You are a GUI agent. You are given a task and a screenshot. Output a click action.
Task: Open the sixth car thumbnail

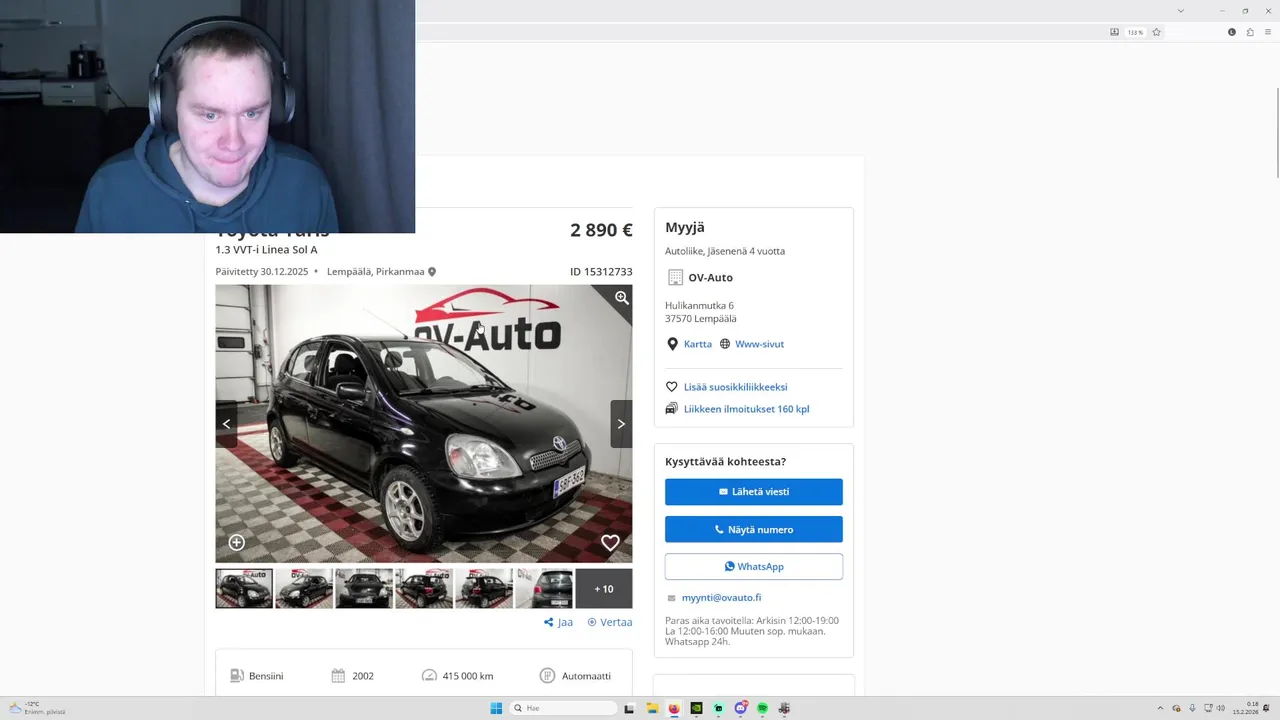(x=544, y=589)
